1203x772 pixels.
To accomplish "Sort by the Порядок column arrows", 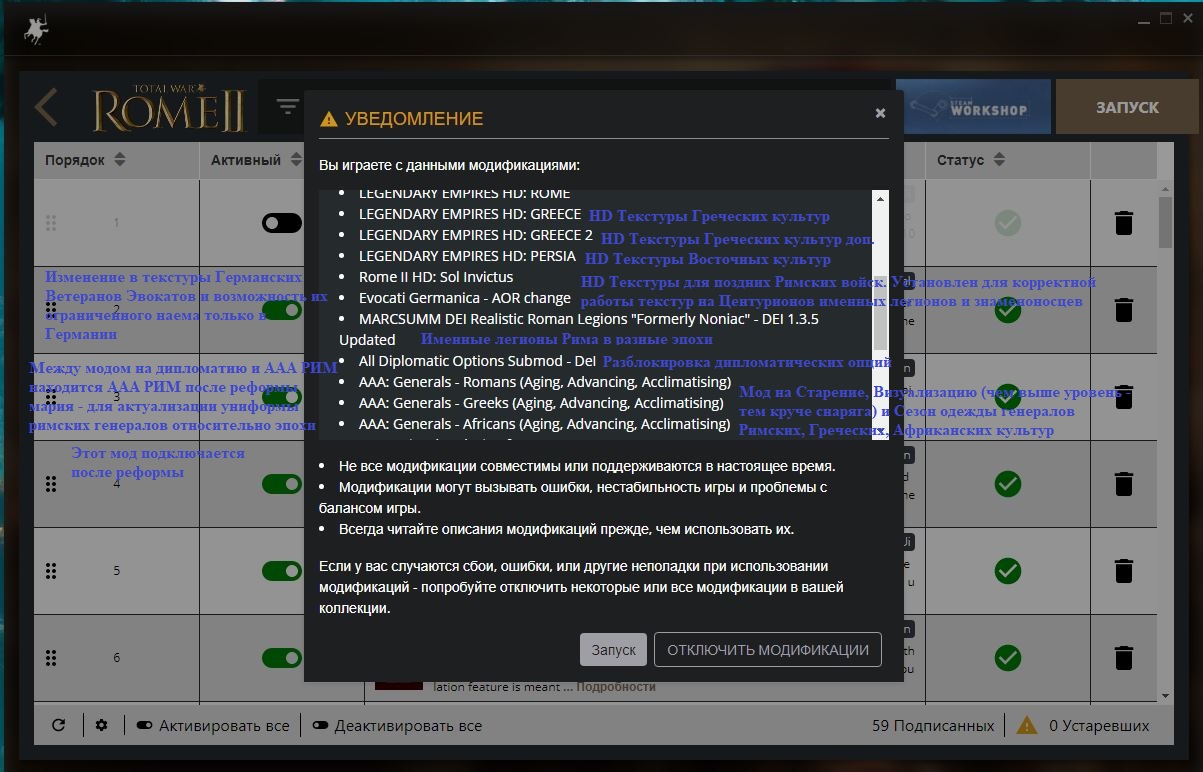I will [x=120, y=160].
